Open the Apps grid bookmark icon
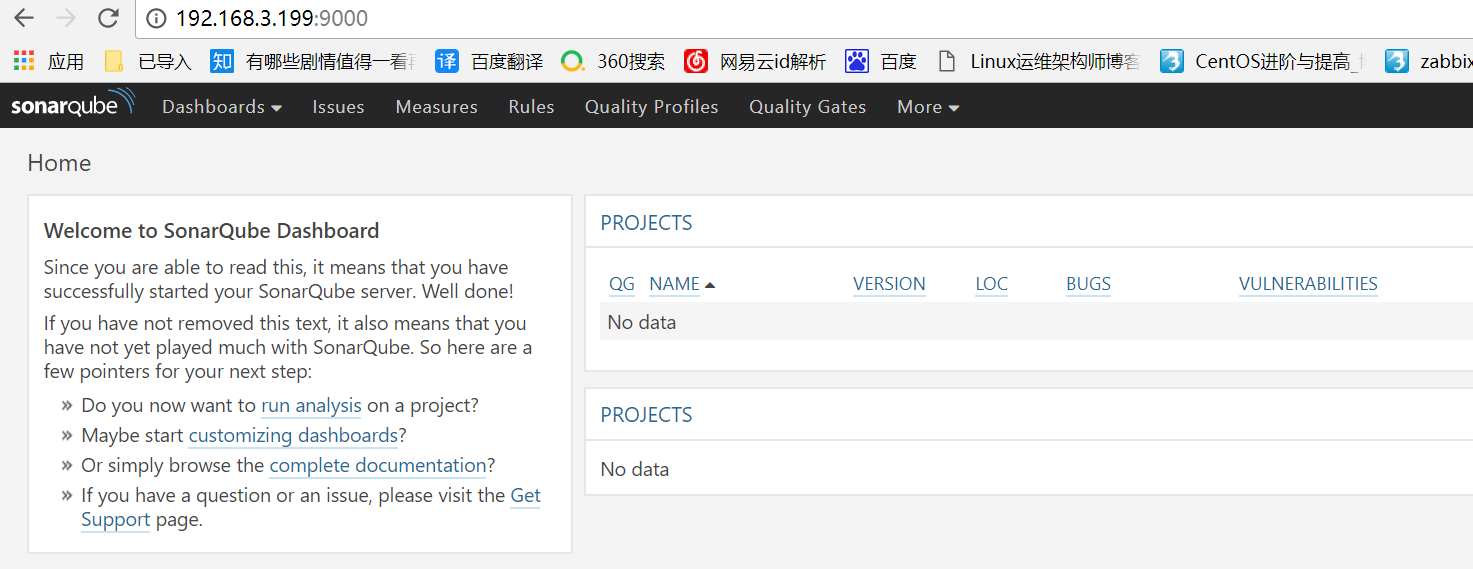Screen dimensions: 1473x569 pyautogui.click(x=24, y=61)
